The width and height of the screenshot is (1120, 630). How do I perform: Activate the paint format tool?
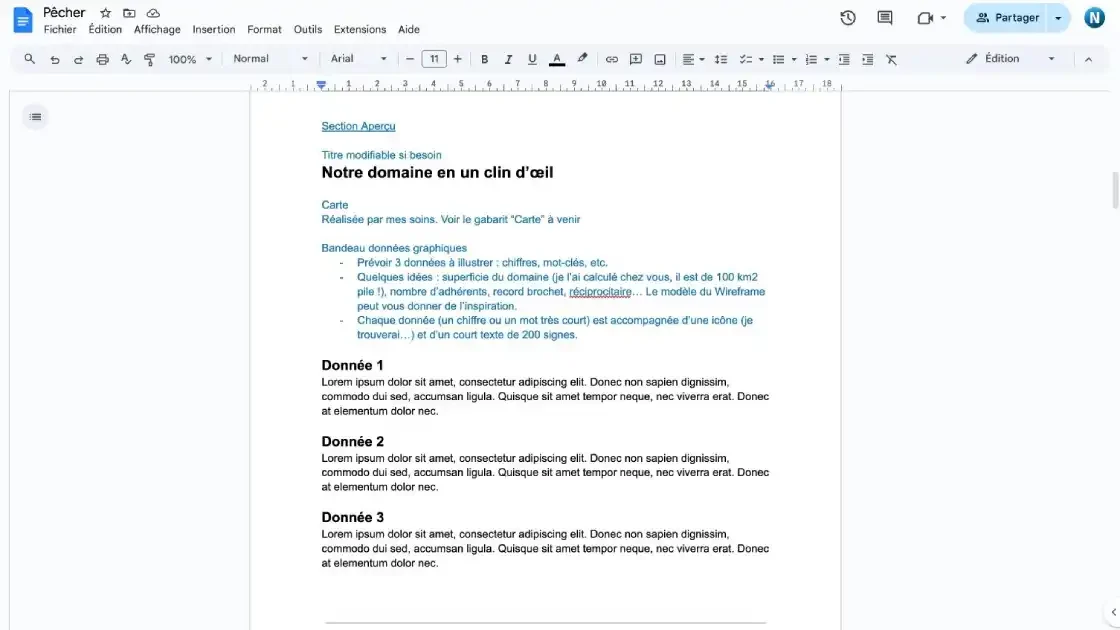click(x=149, y=59)
